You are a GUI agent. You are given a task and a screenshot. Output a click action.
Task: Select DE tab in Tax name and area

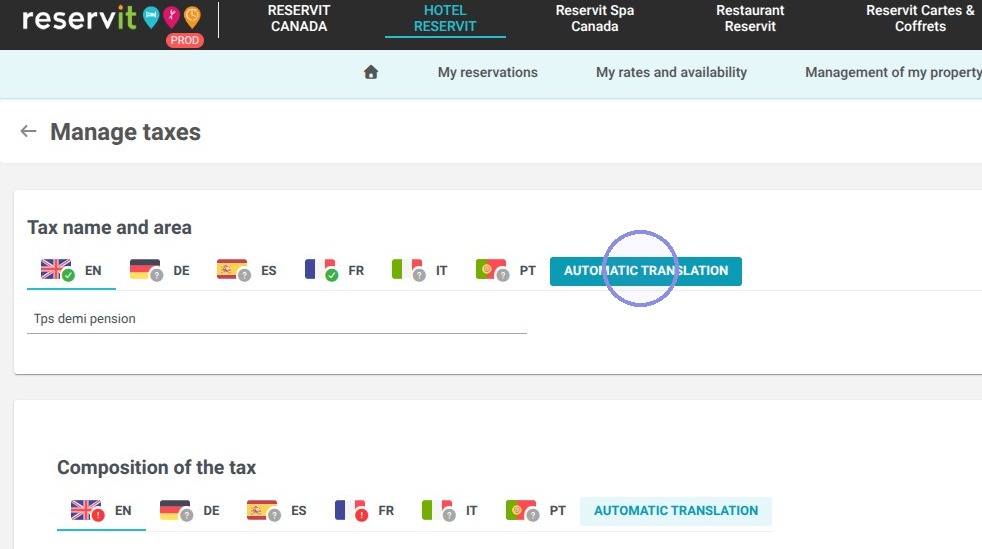159,270
